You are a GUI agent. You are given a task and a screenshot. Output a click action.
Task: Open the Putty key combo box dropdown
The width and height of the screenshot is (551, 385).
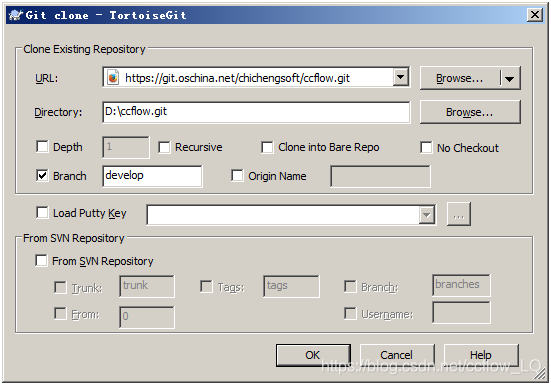tap(427, 215)
